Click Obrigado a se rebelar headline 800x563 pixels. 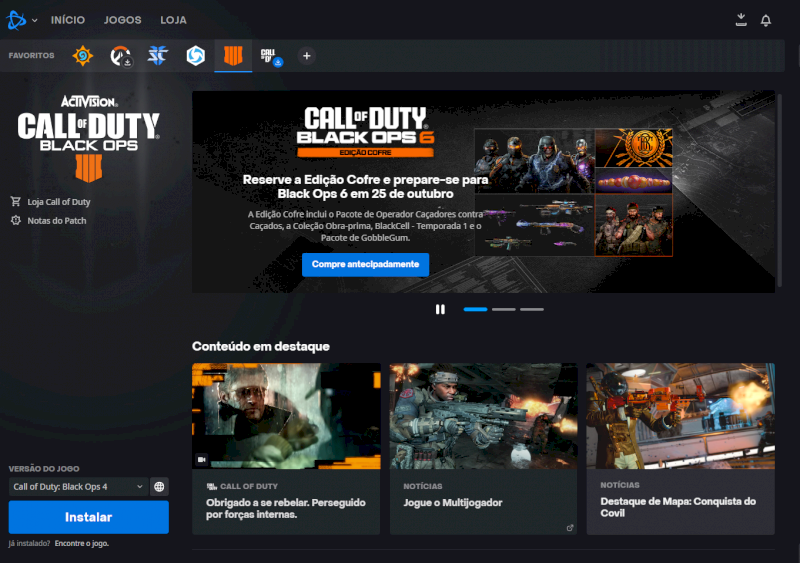pyautogui.click(x=286, y=508)
